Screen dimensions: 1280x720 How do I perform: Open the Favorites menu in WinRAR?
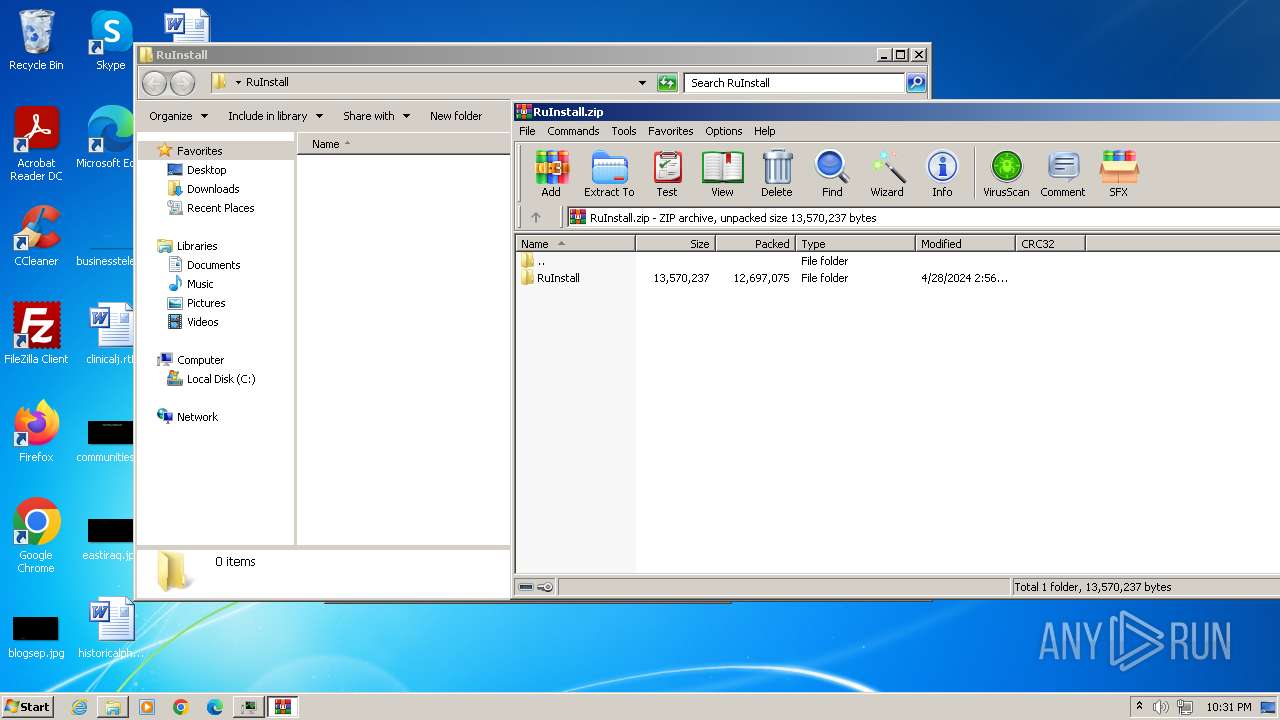tap(670, 131)
